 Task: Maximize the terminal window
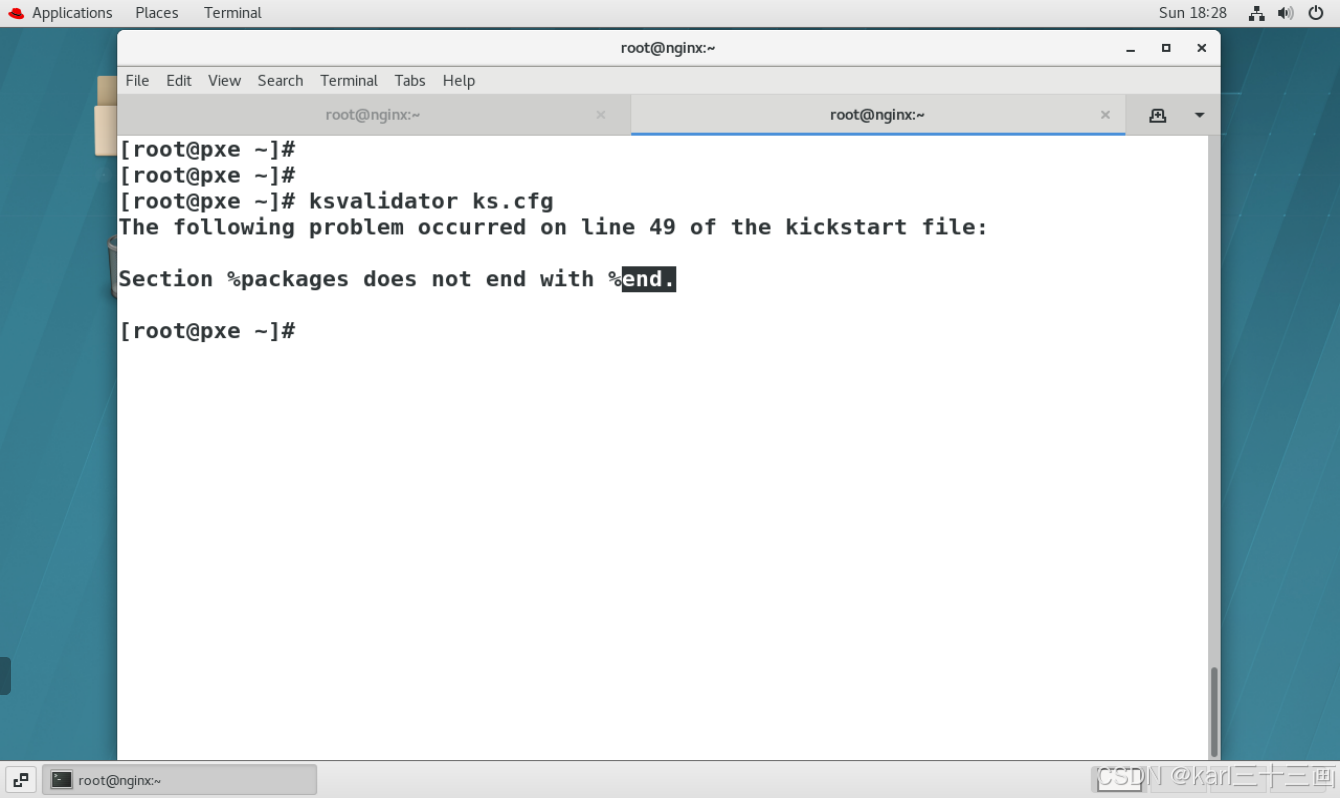1166,48
